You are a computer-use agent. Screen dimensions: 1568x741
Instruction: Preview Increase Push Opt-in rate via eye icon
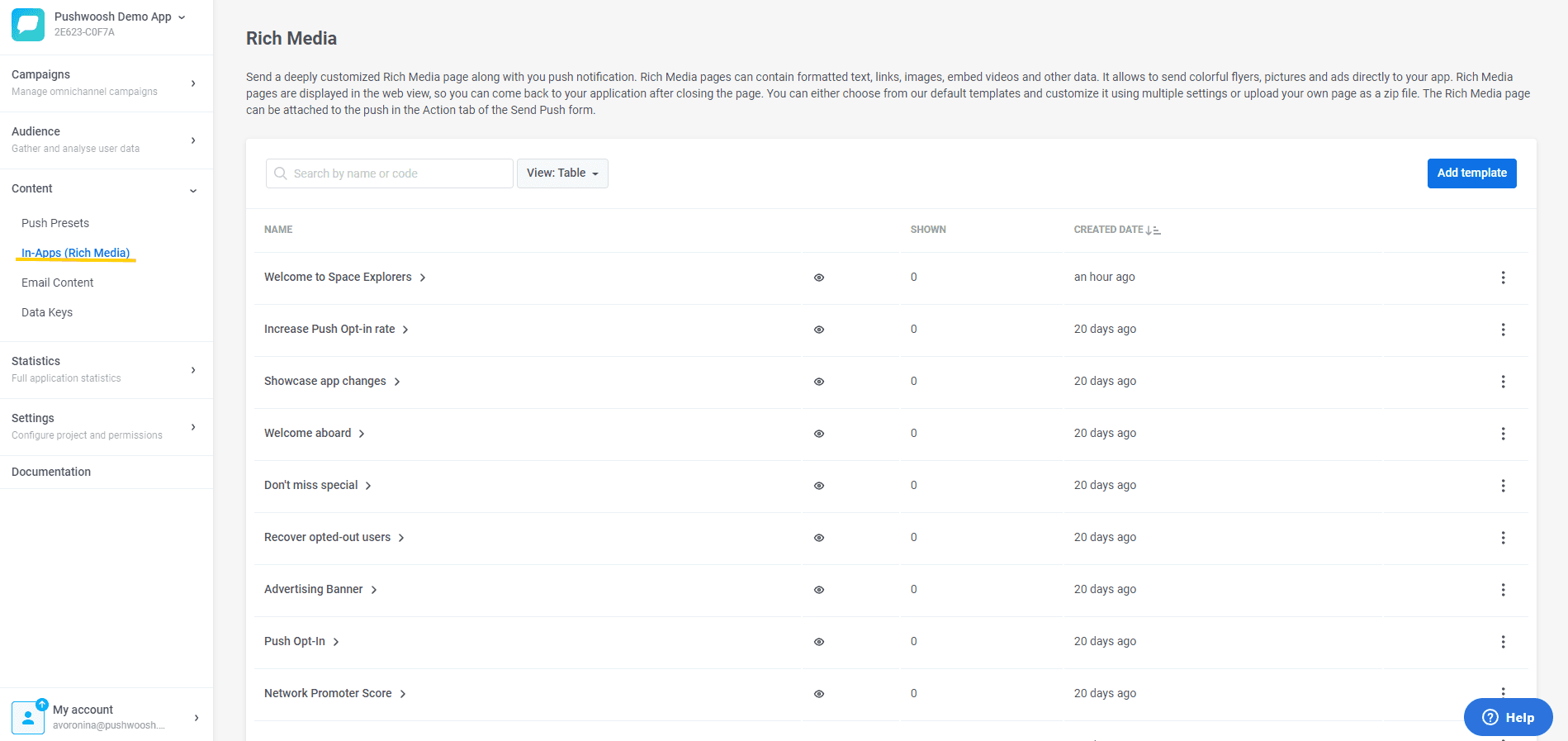pyautogui.click(x=819, y=330)
